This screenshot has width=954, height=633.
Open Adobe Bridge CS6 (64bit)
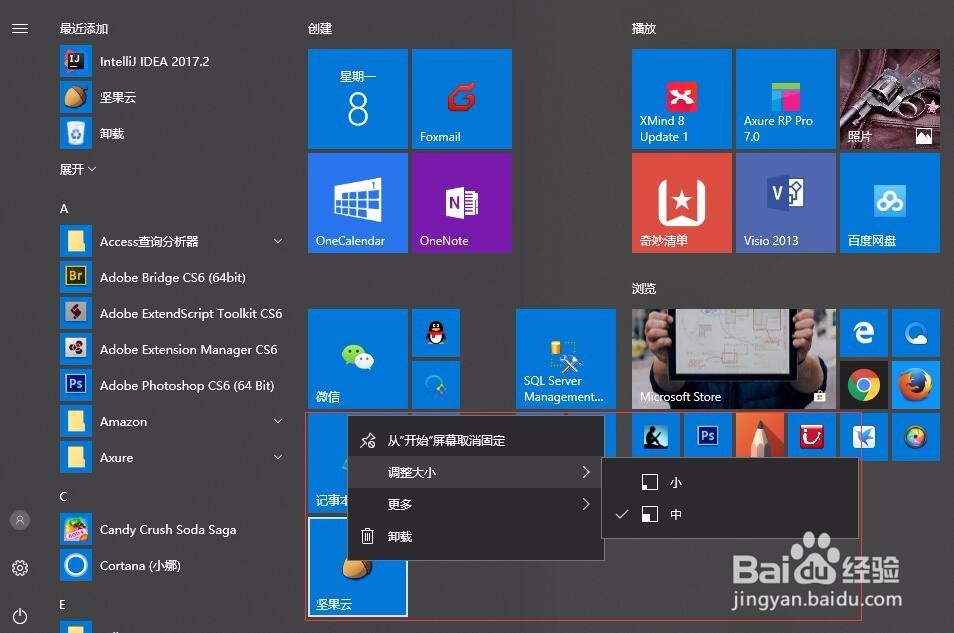(153, 278)
